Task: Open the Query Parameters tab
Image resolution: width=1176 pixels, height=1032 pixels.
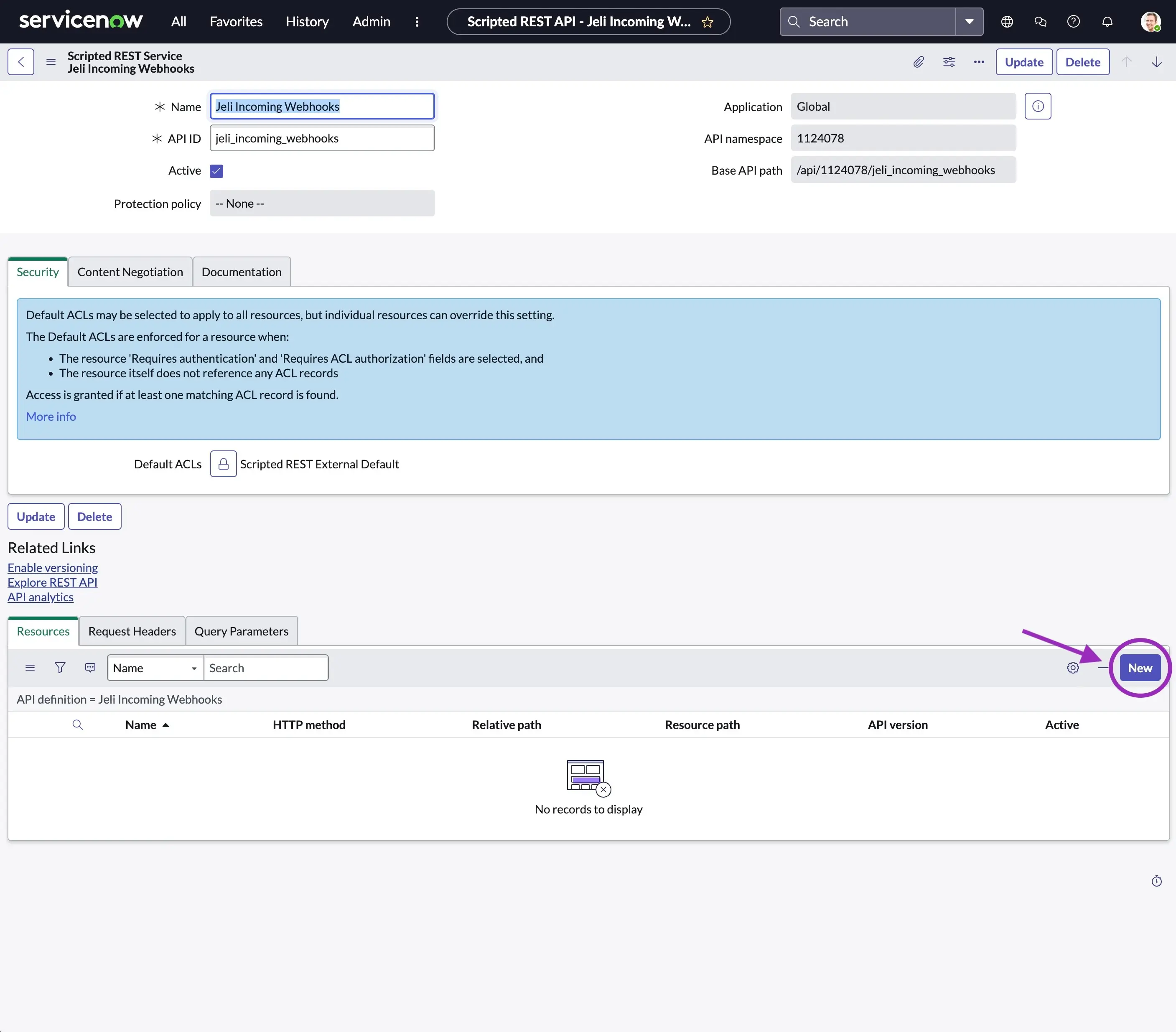Action: 241,631
